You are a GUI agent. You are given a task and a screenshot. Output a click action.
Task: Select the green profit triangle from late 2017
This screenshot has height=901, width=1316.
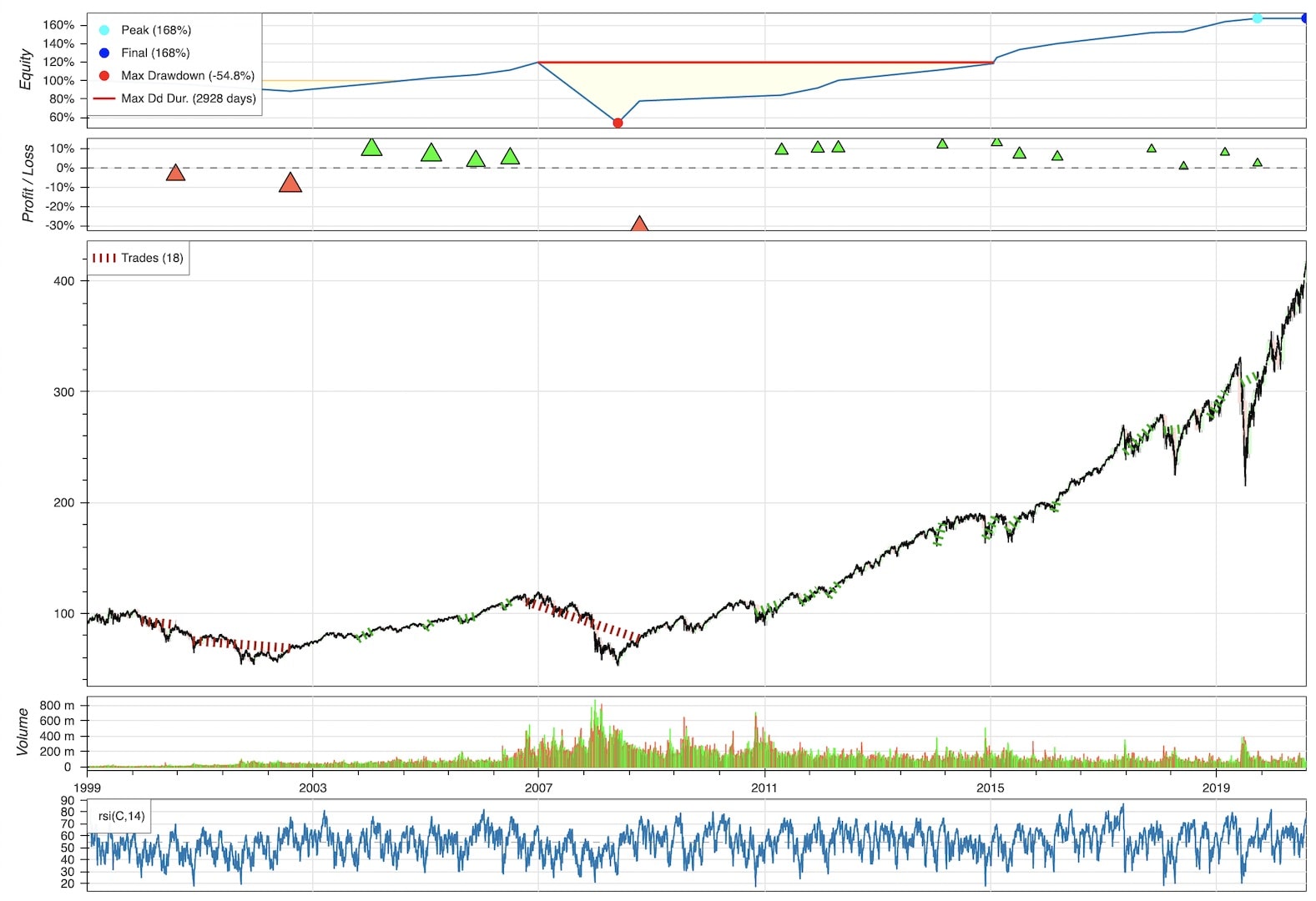point(1152,148)
